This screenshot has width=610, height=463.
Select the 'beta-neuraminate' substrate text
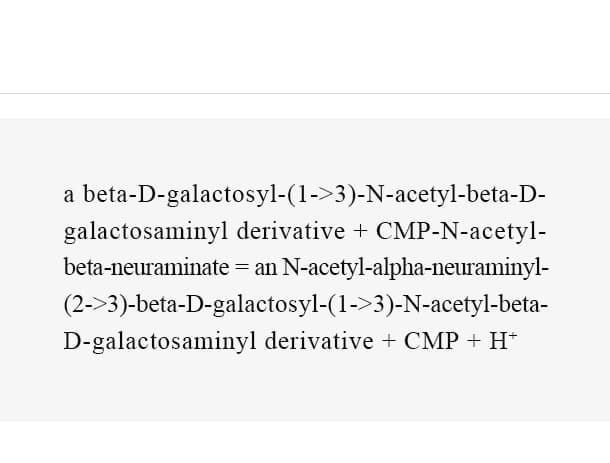146,268
